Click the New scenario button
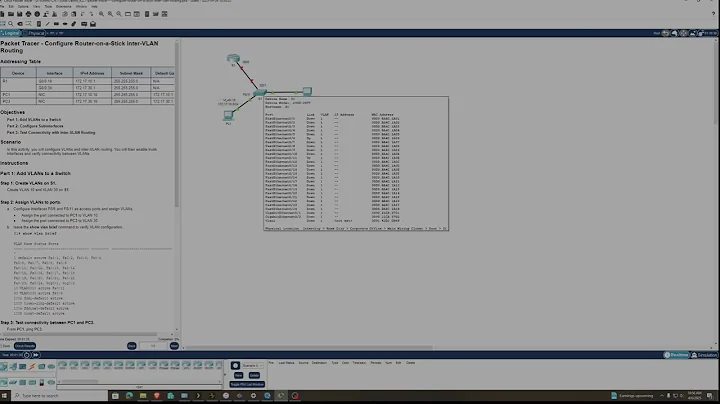The height and width of the screenshot is (404, 720). [238, 375]
